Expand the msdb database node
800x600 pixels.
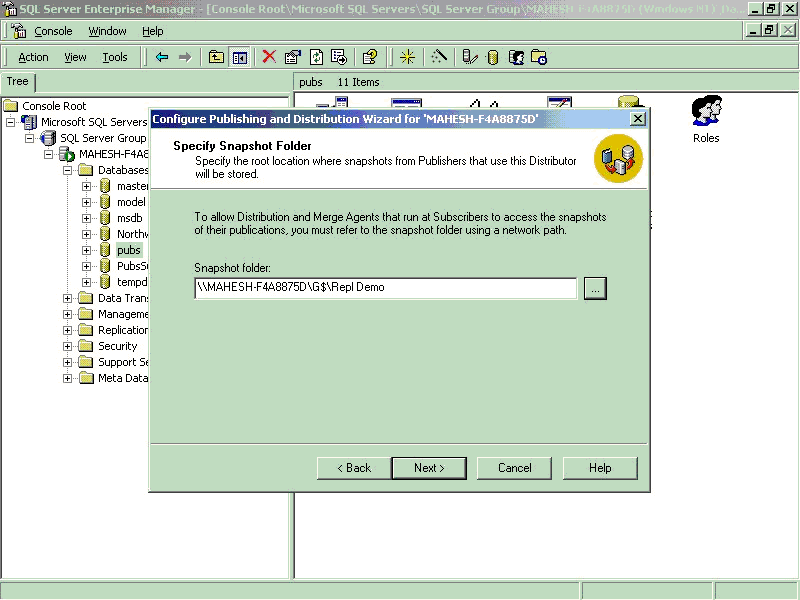pos(86,218)
